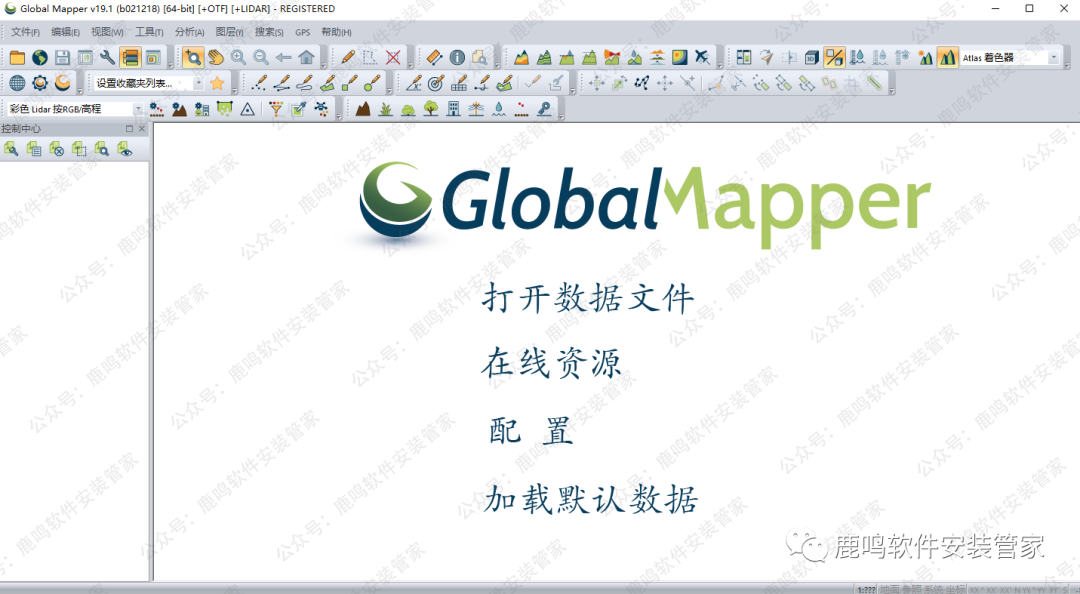Image resolution: width=1080 pixels, height=594 pixels.
Task: Expand the 彩色 Lidar 按RGB/高程 dropdown
Action: click(137, 109)
